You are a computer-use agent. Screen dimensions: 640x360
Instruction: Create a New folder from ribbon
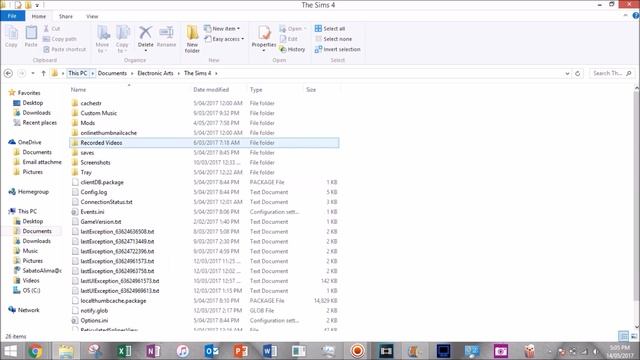pyautogui.click(x=192, y=39)
